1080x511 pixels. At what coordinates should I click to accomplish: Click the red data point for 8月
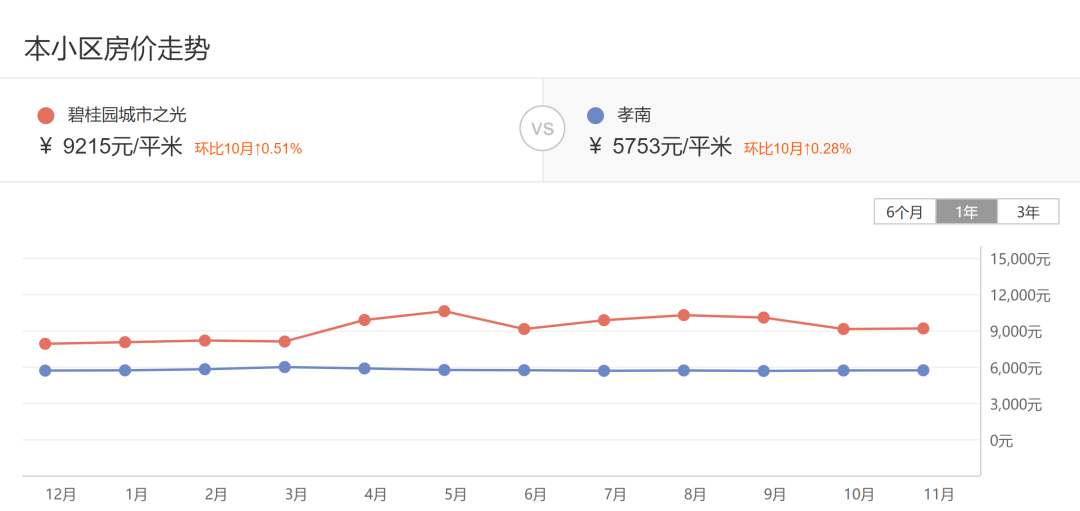click(x=684, y=315)
